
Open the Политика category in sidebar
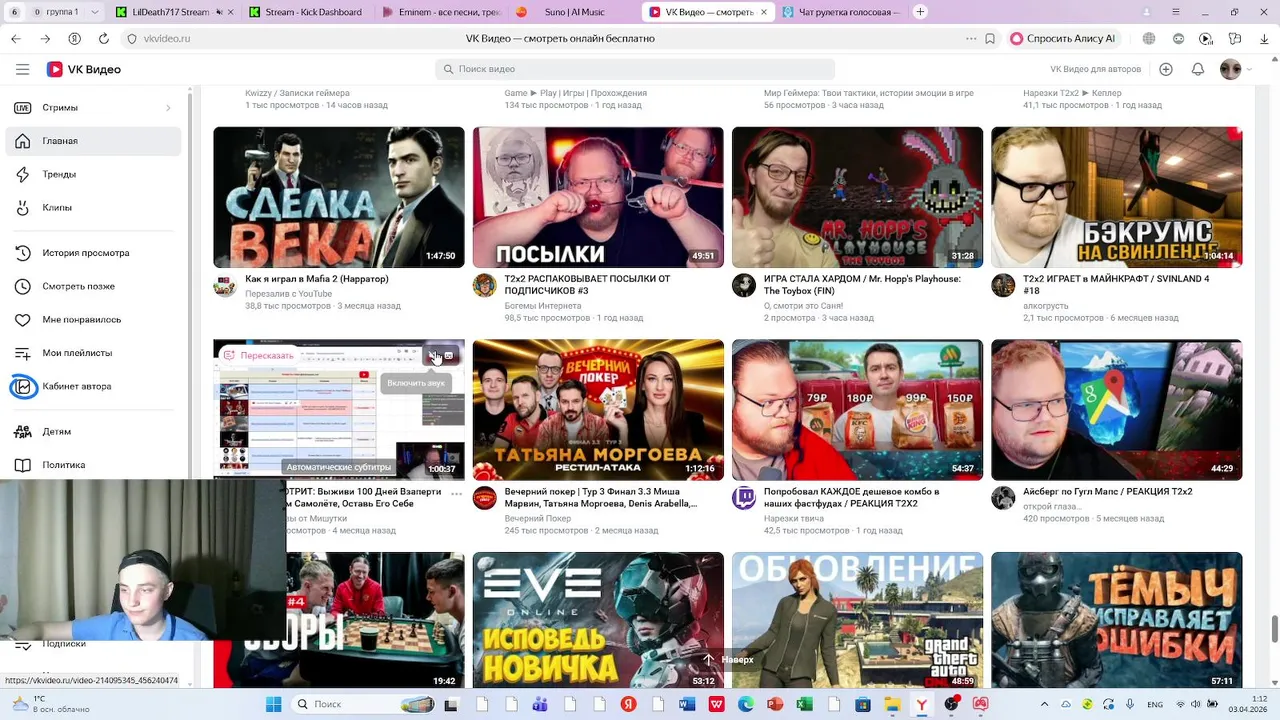click(93, 465)
